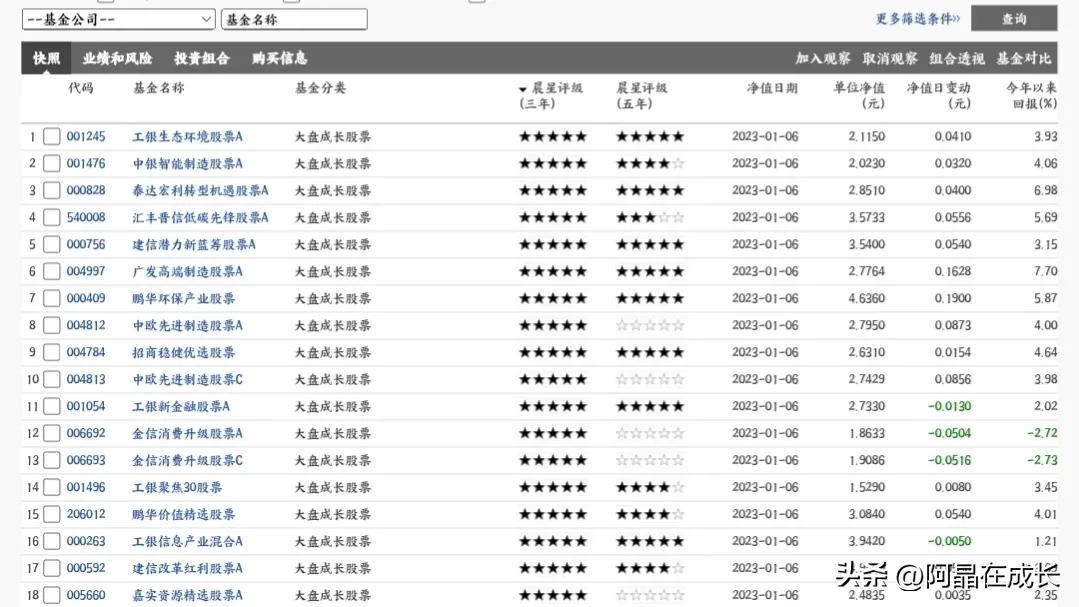Screen dimensions: 1079x607
Task: Open fund link 鹏华环保产业股票
Action: pos(184,298)
